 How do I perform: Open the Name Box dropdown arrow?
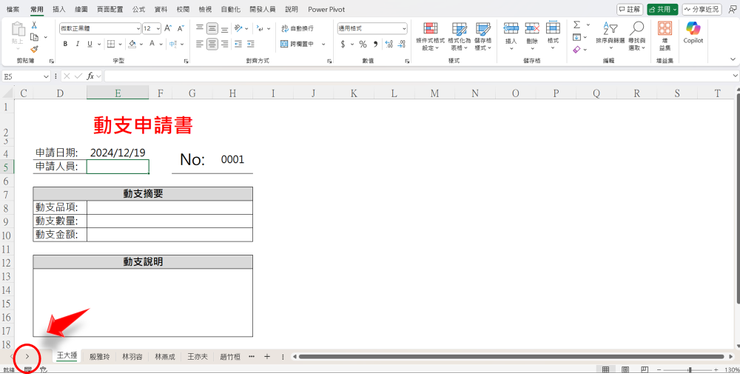pyautogui.click(x=46, y=76)
